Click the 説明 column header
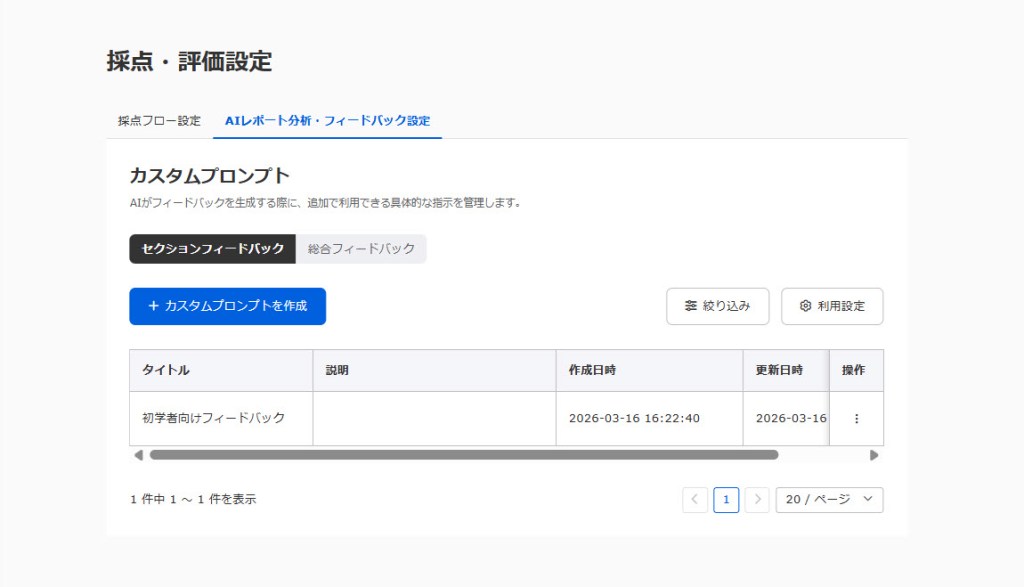This screenshot has height=587, width=1024. click(337, 370)
